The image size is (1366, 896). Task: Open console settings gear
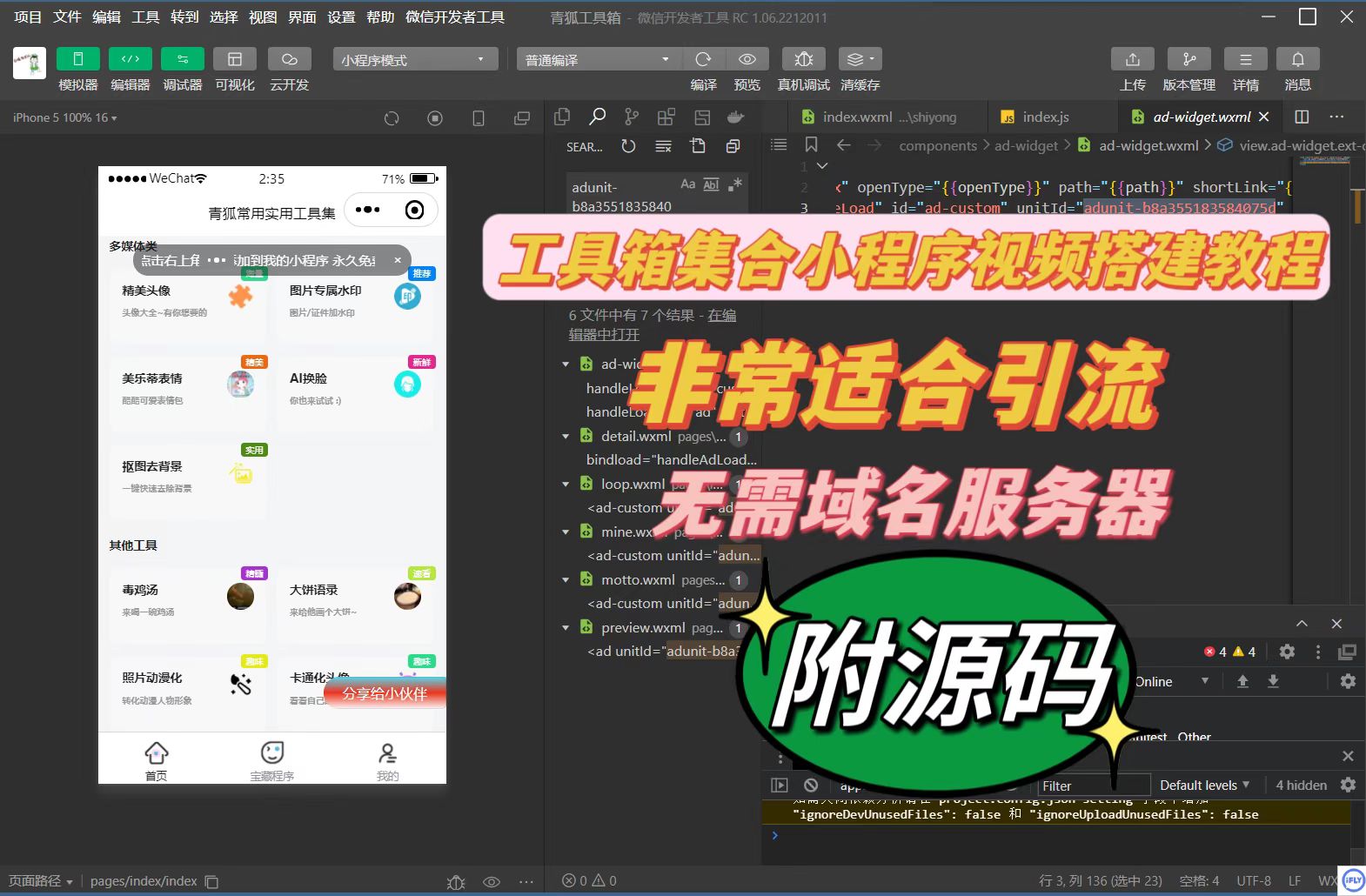(x=1348, y=785)
